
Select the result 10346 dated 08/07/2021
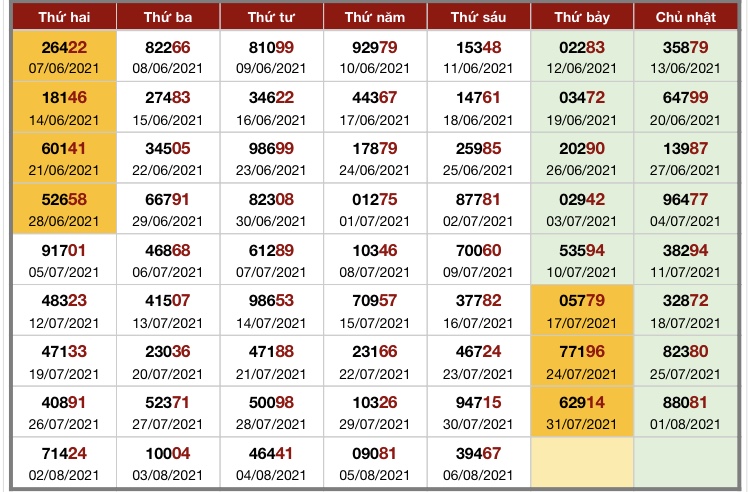[374, 260]
